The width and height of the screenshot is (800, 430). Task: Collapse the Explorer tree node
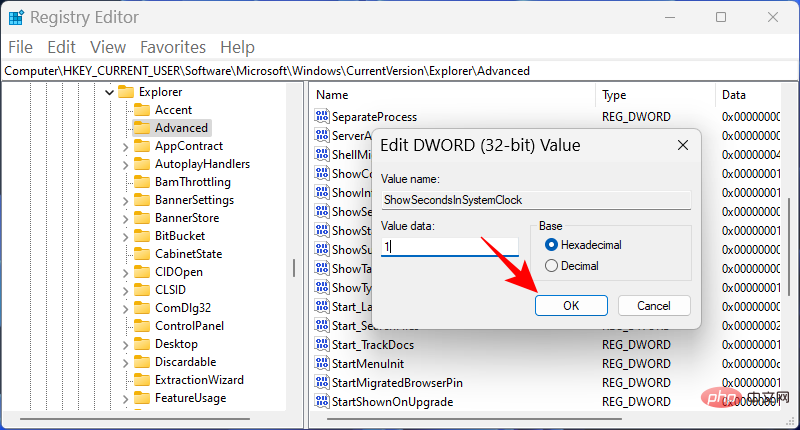click(106, 92)
